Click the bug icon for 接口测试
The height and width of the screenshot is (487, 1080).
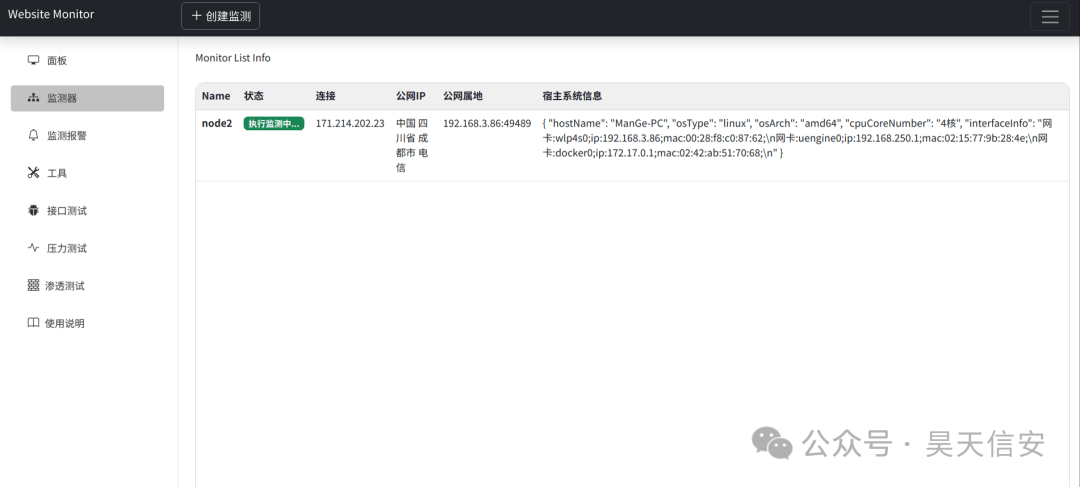pos(33,210)
